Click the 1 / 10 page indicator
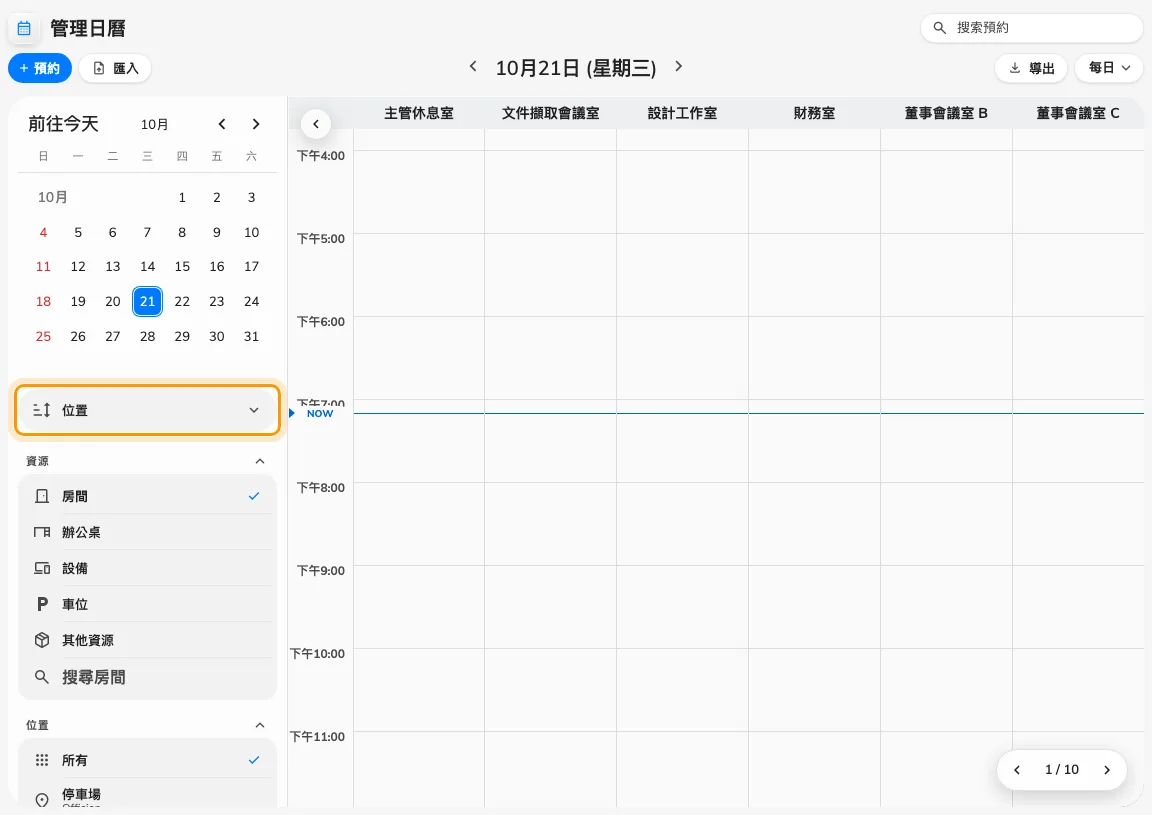1152x815 pixels. pos(1062,769)
